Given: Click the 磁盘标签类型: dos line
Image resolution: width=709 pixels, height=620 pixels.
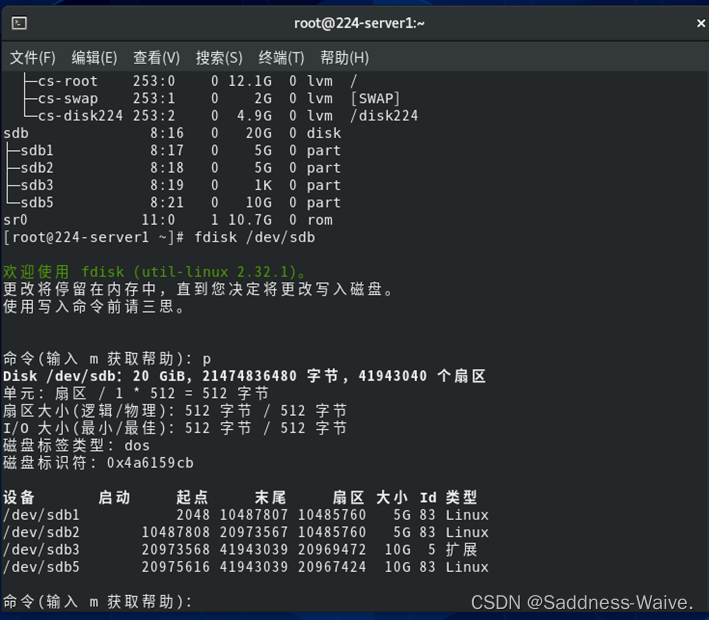Looking at the screenshot, I should 76,445.
